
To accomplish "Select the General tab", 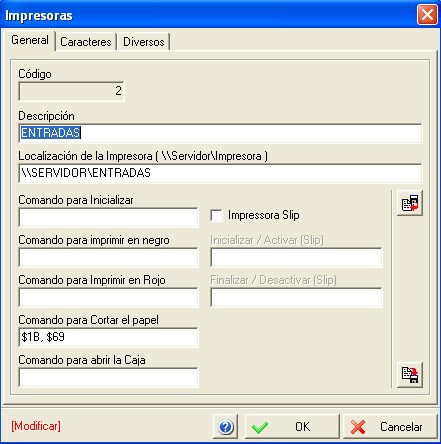I will pos(30,40).
